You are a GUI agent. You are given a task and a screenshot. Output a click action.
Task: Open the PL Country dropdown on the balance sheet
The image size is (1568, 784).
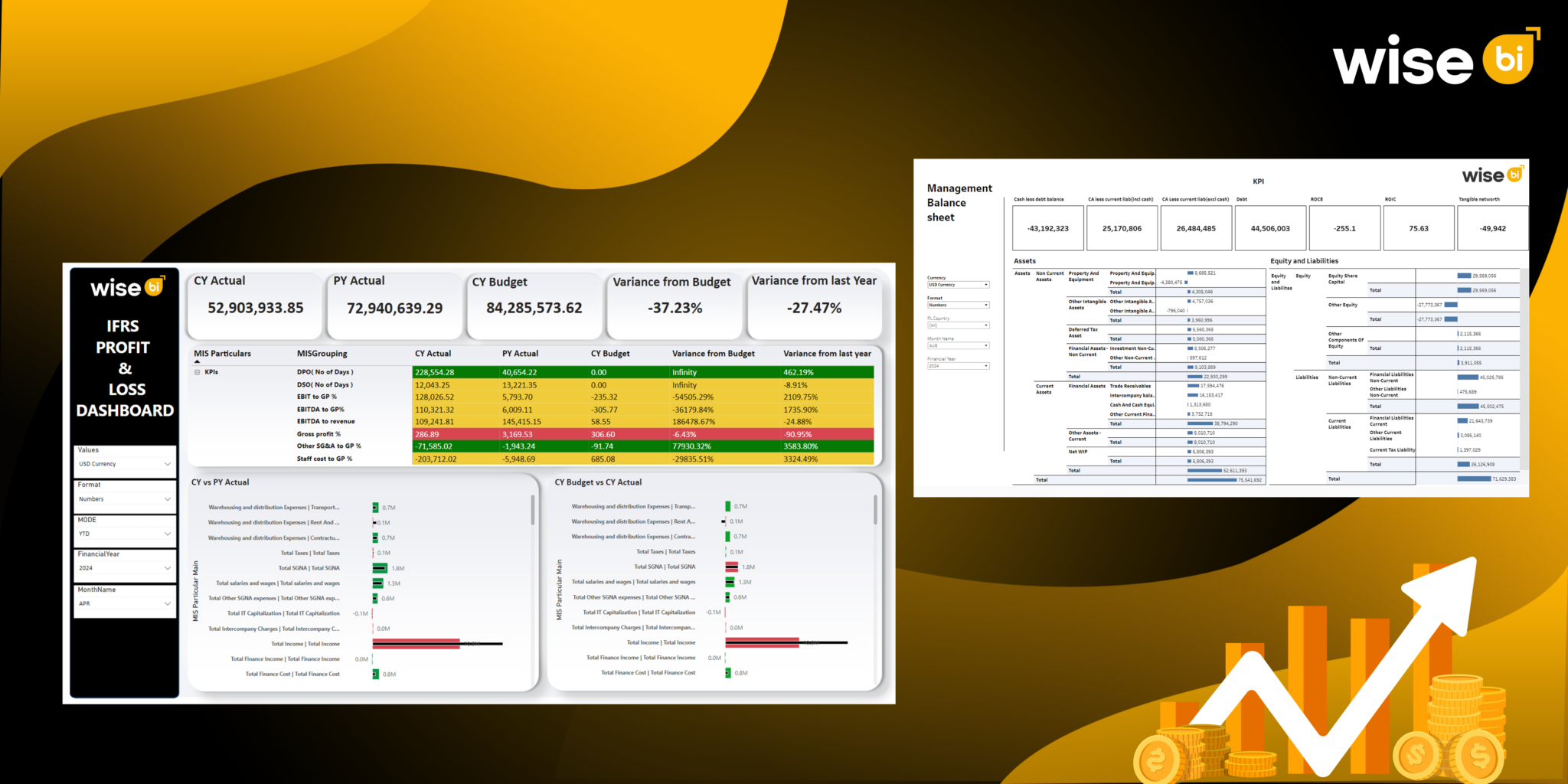coord(958,325)
